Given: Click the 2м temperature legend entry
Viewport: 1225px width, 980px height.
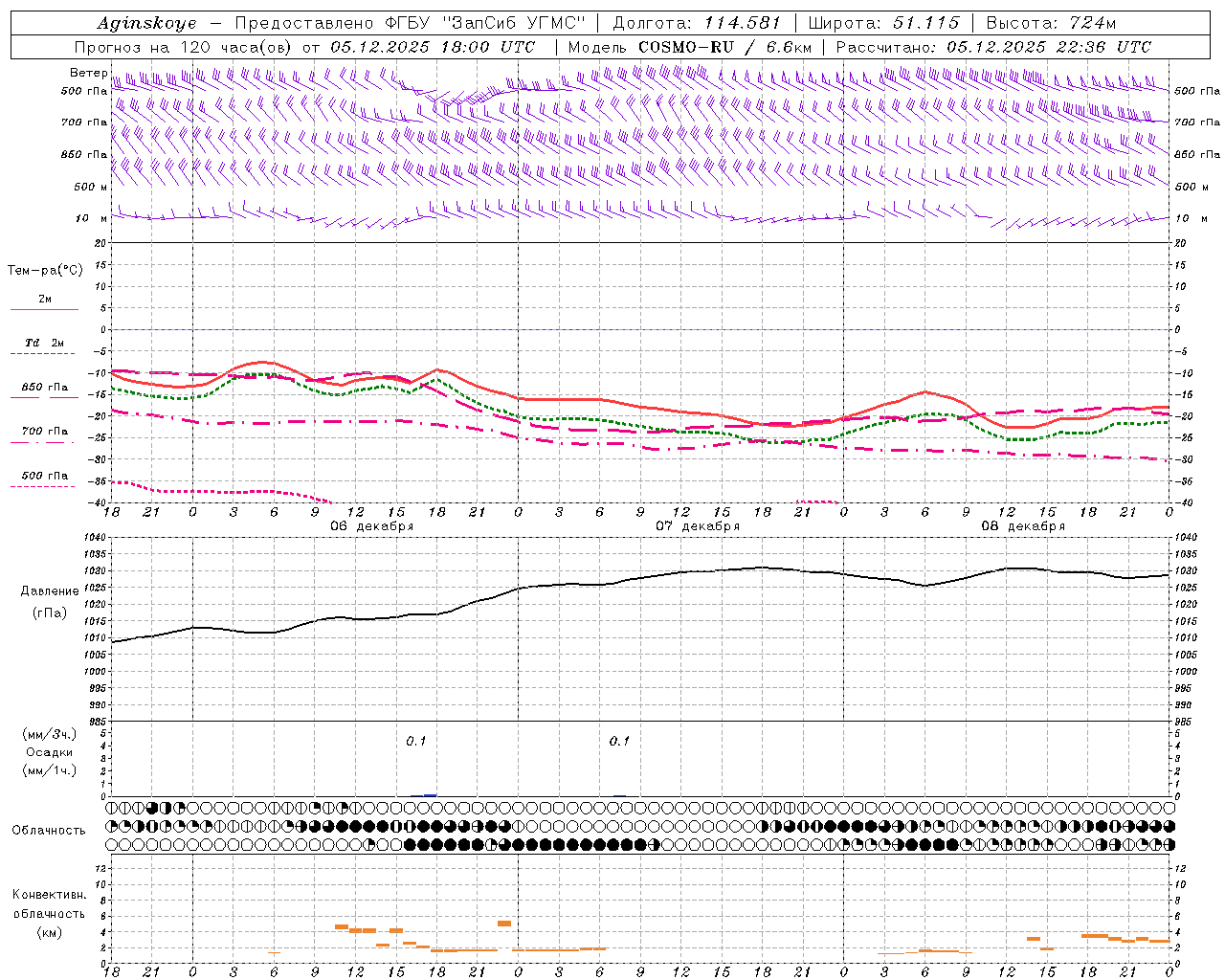Looking at the screenshot, I should 45,300.
